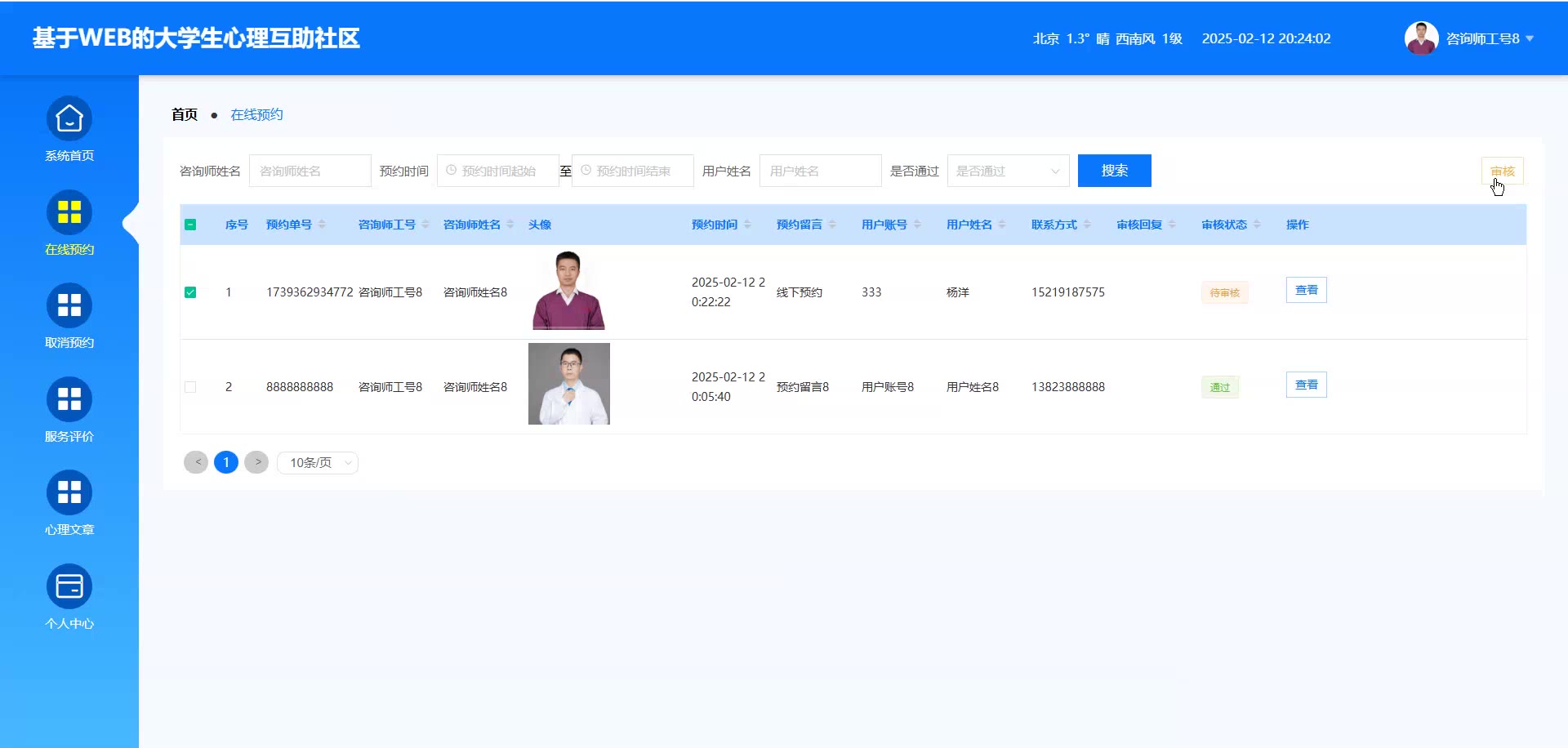This screenshot has width=1568, height=748.
Task: Check the second row checkbox
Action: pyautogui.click(x=190, y=387)
